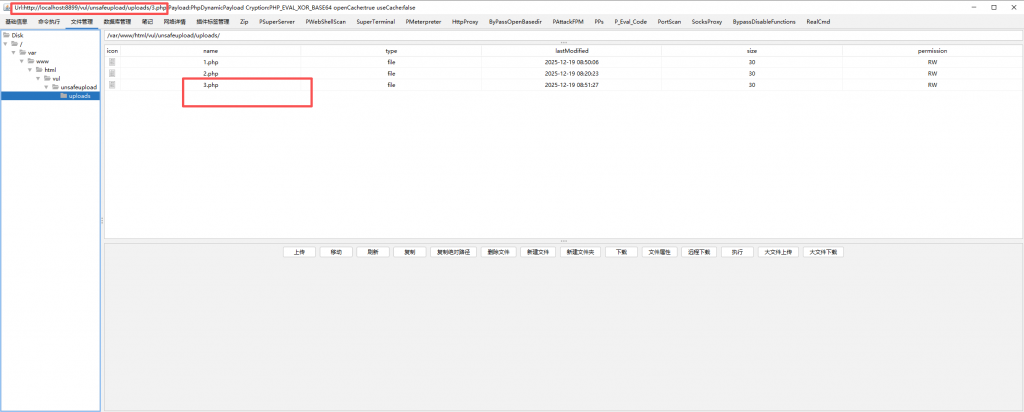Select file 2.php in the list
Viewport: 1024px width, 412px height.
(210, 73)
